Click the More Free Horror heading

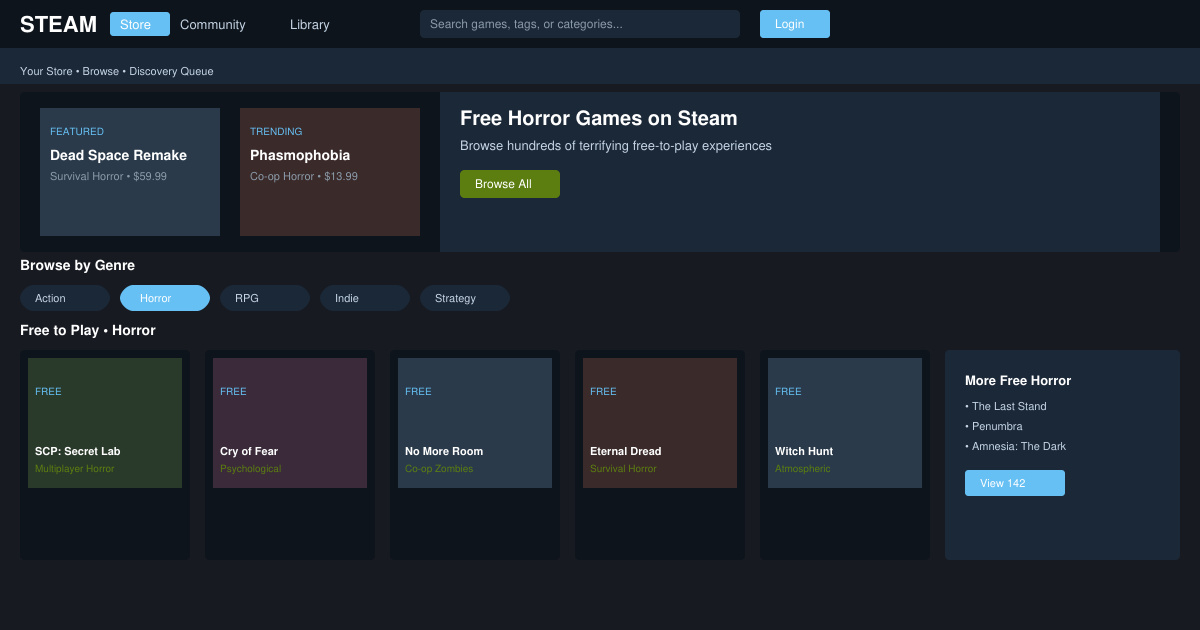pyautogui.click(x=1018, y=380)
